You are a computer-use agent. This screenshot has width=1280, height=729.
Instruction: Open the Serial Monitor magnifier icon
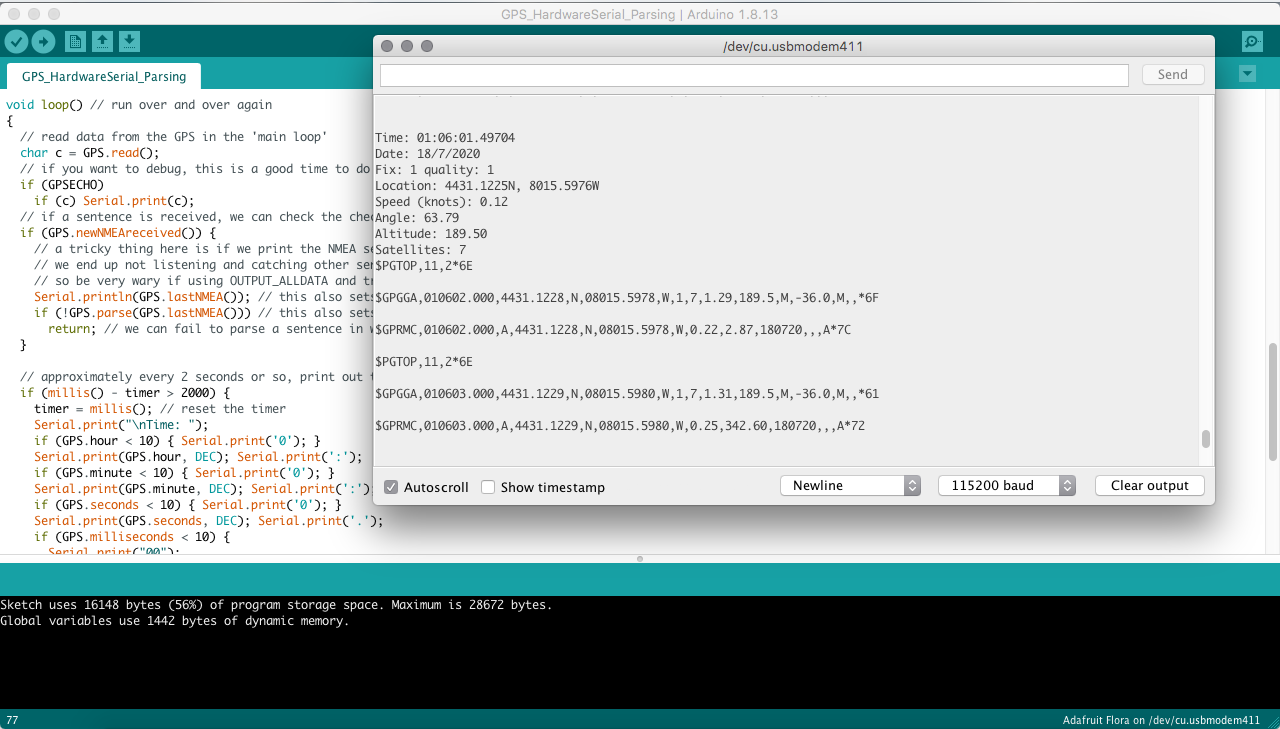[x=1251, y=41]
